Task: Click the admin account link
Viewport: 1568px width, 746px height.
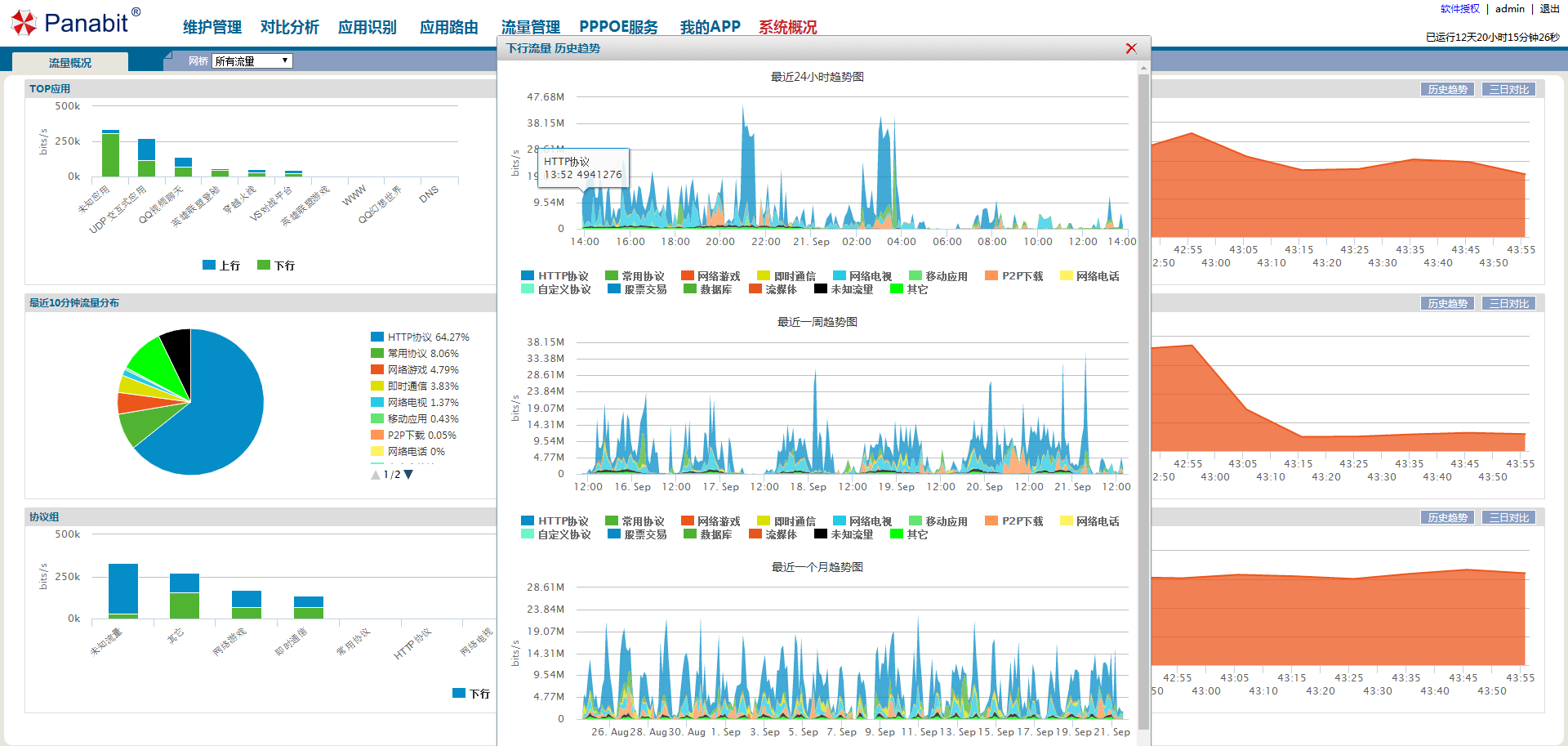Action: pos(1510,9)
